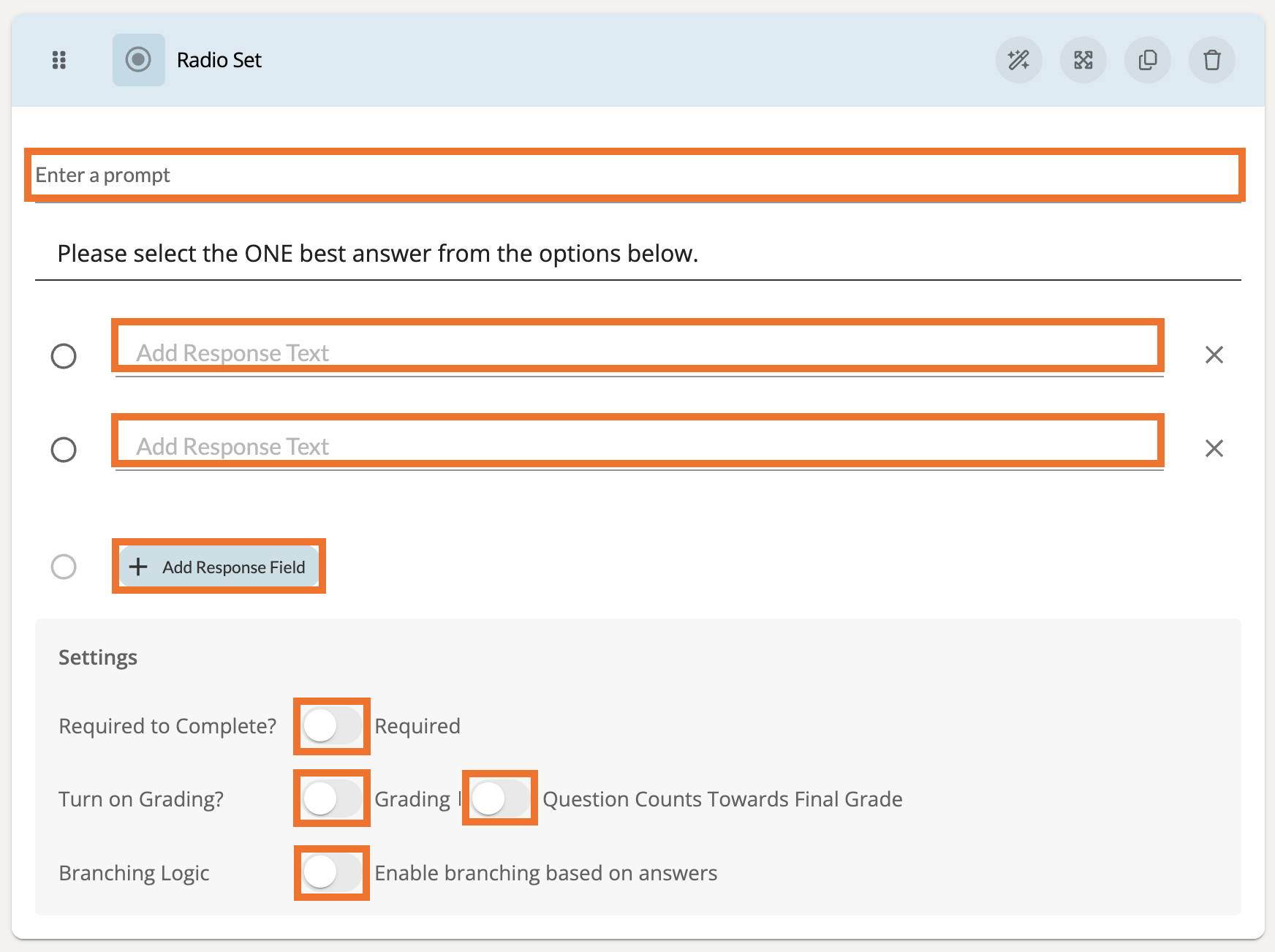Click the Radio Set type icon

138,60
